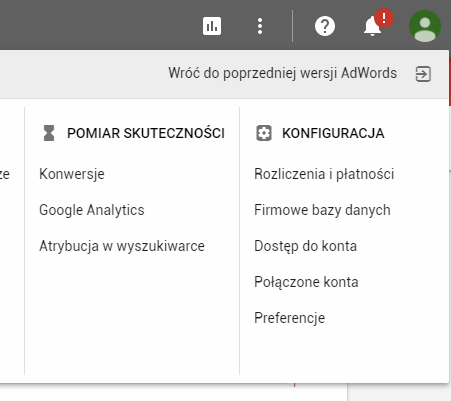Click the KONFIGURACJA heading
451x401 pixels.
[x=333, y=133]
